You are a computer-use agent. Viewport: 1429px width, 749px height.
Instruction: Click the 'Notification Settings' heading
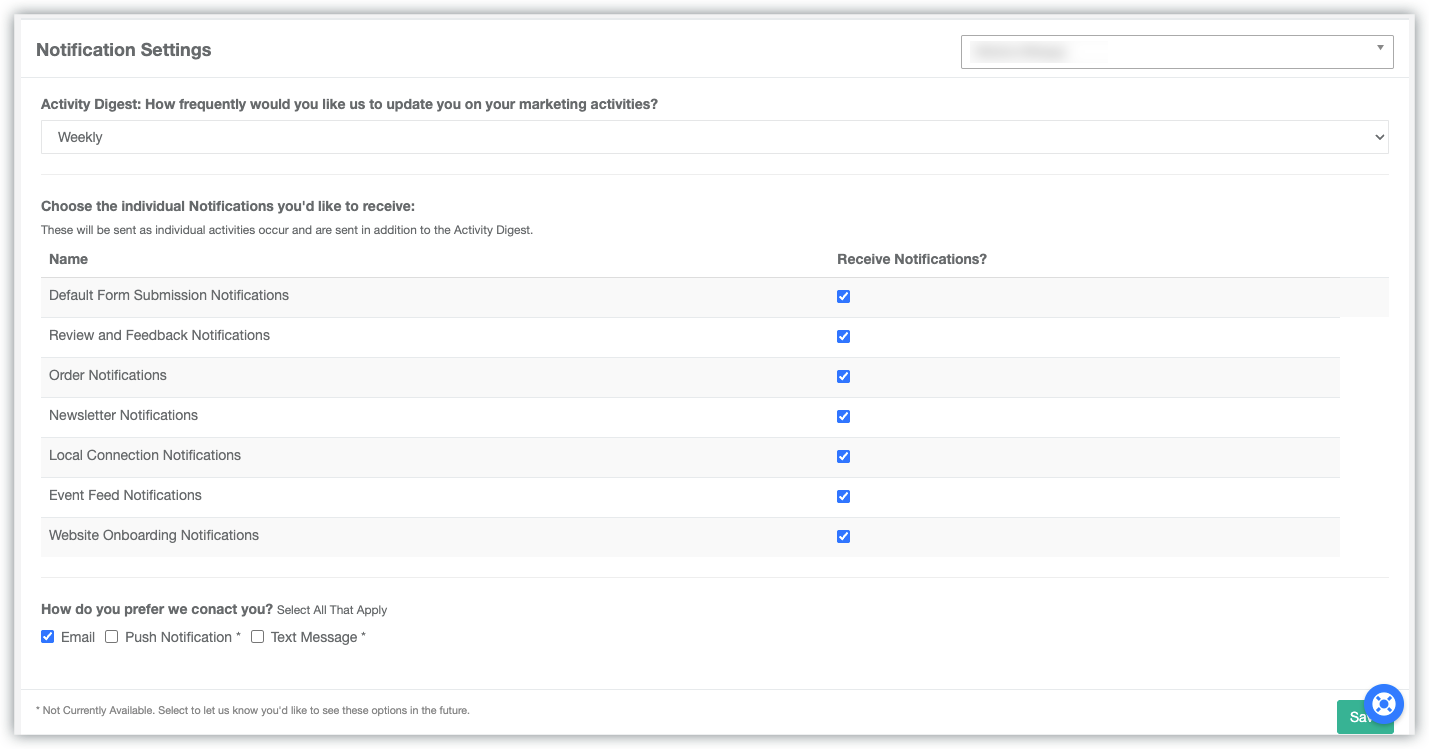point(124,50)
